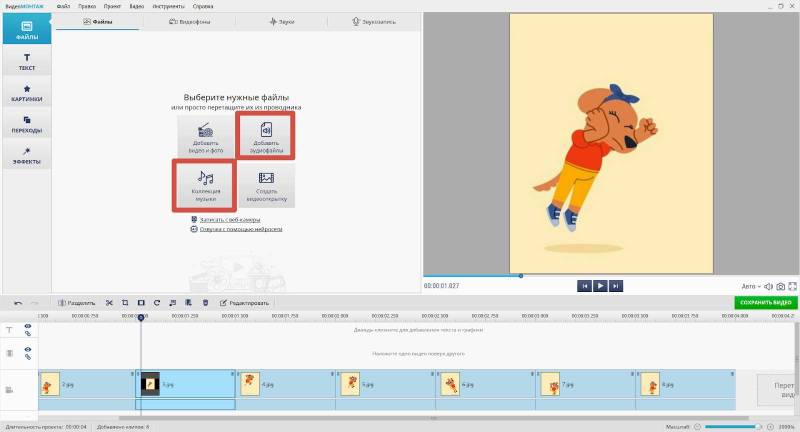The height and width of the screenshot is (432, 800).
Task: Toggle link icon of the overlay track
Action: pyautogui.click(x=28, y=357)
